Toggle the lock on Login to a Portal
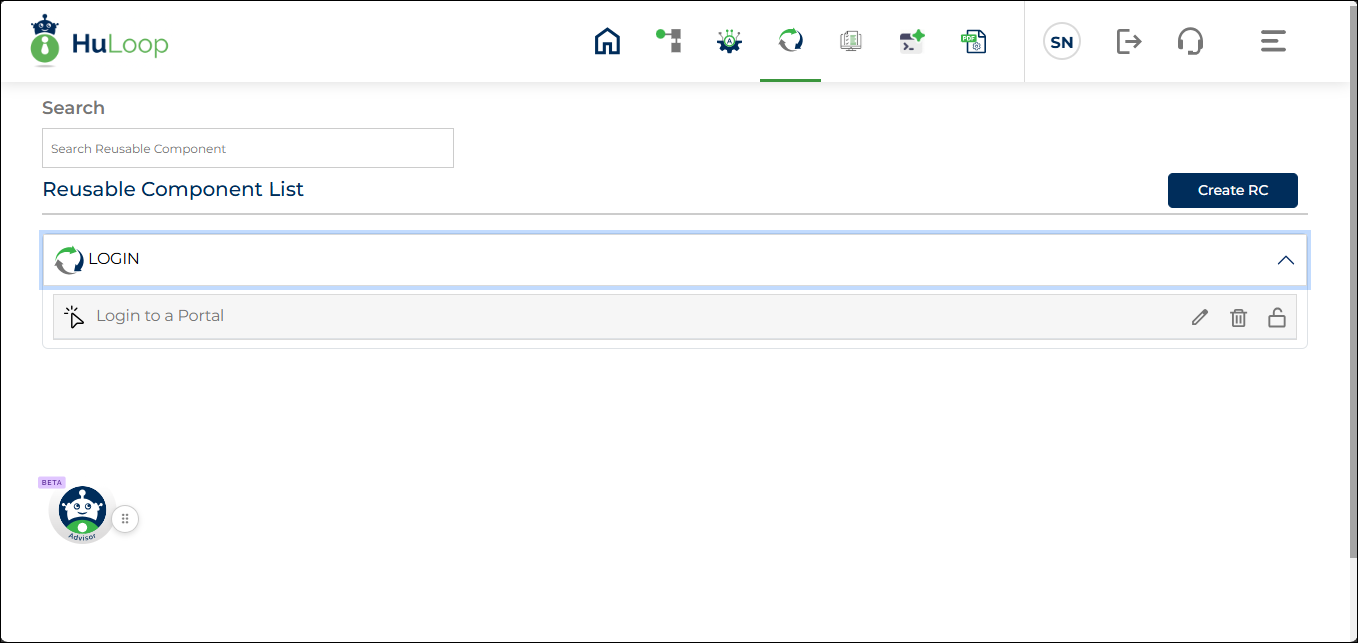Screen dimensions: 1358x643 [x=1276, y=317]
